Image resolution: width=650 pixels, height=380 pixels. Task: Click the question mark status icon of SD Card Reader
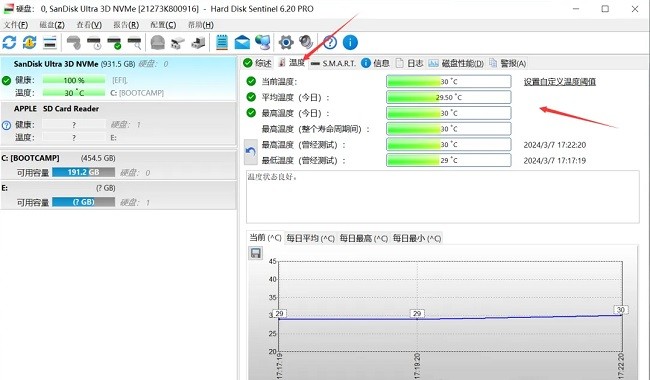point(6,125)
